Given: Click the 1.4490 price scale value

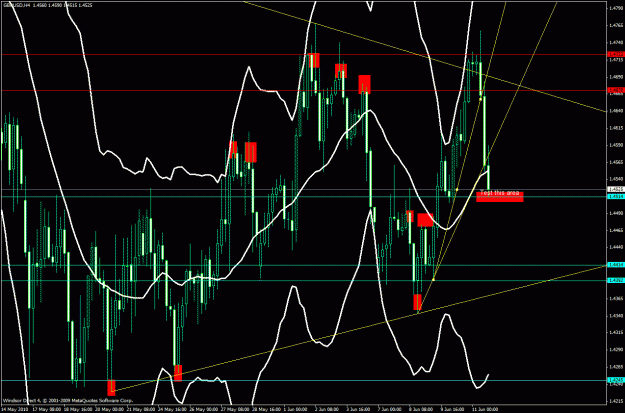Looking at the screenshot, I should pyautogui.click(x=614, y=213).
